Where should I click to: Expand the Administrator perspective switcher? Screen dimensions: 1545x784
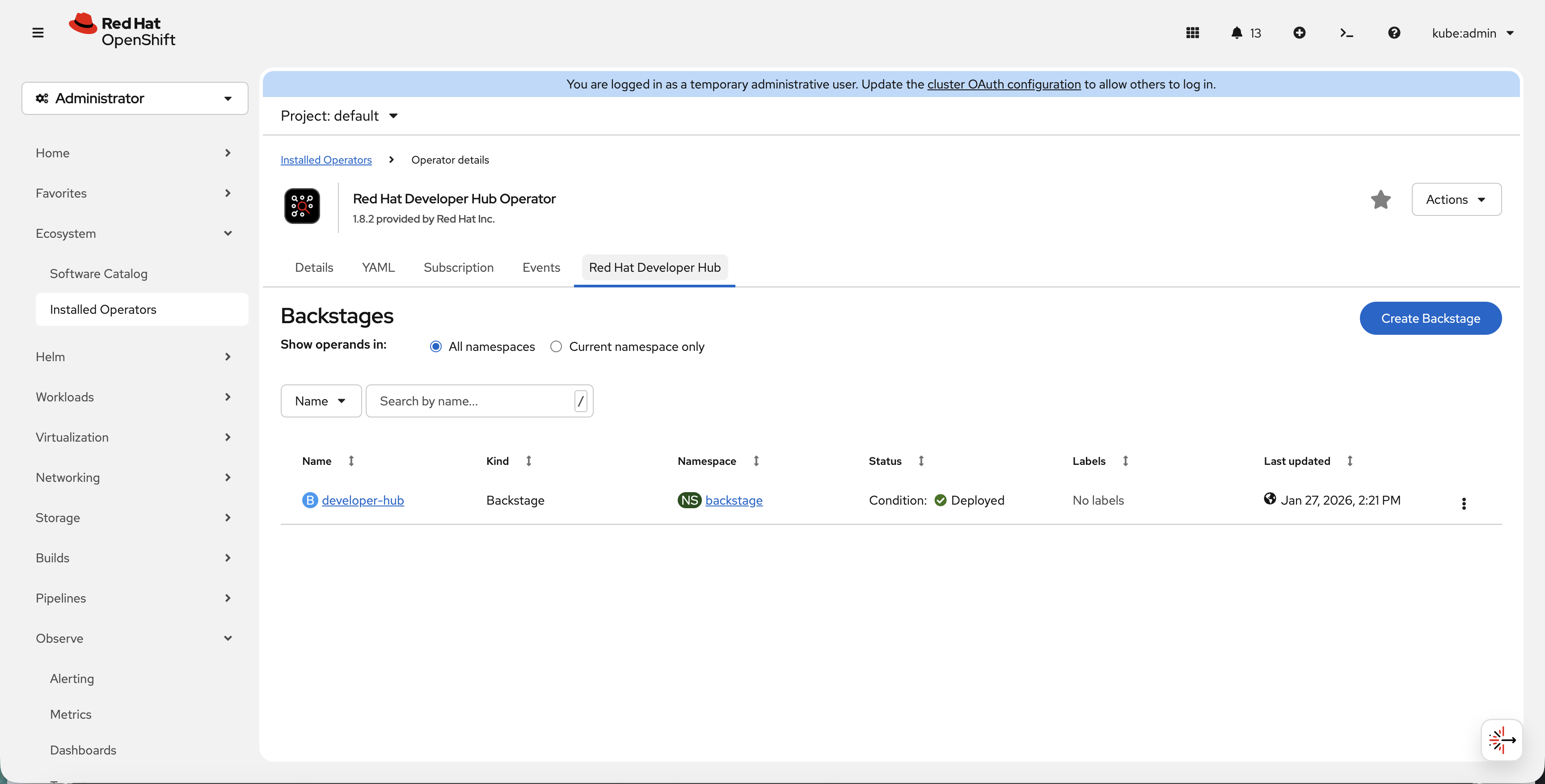coord(135,98)
